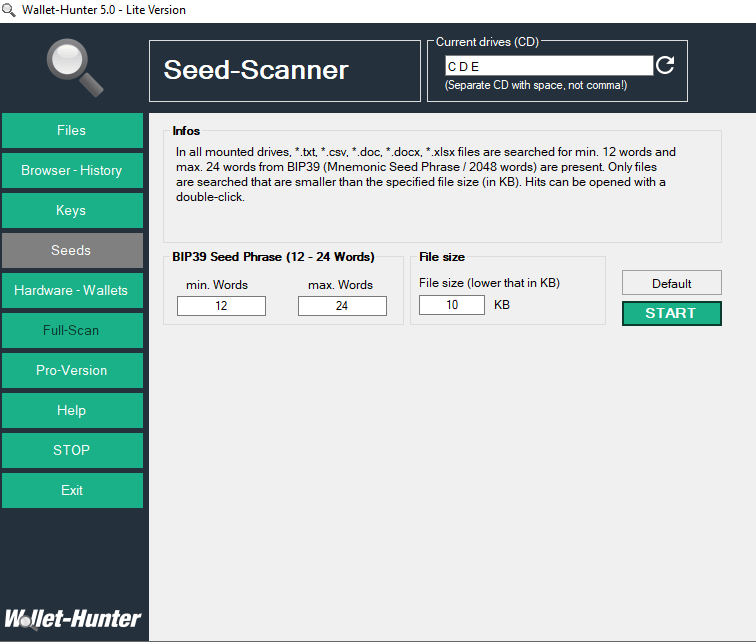Focus the min. Words field

[221, 306]
